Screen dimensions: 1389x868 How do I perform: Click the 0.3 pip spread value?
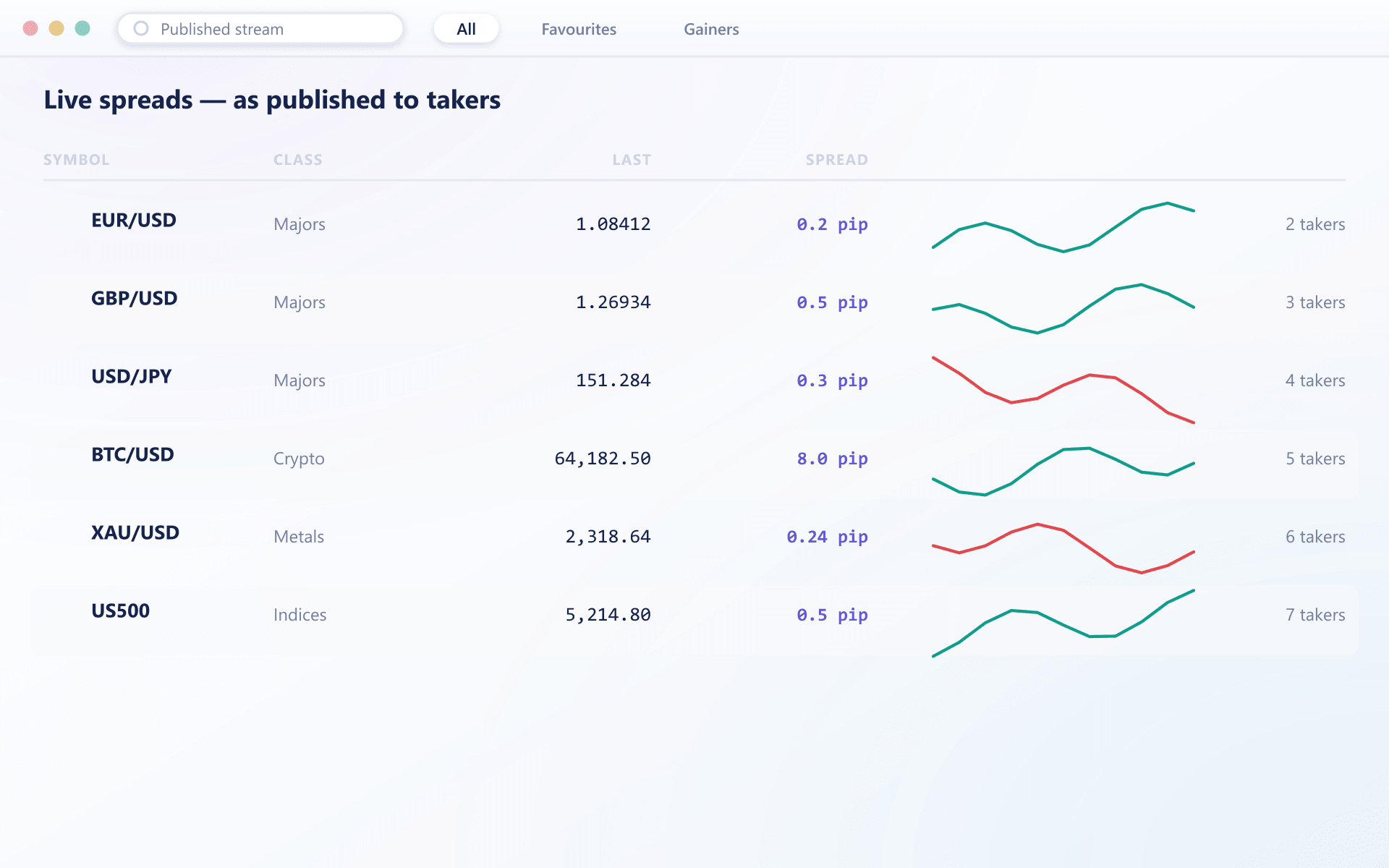832,380
